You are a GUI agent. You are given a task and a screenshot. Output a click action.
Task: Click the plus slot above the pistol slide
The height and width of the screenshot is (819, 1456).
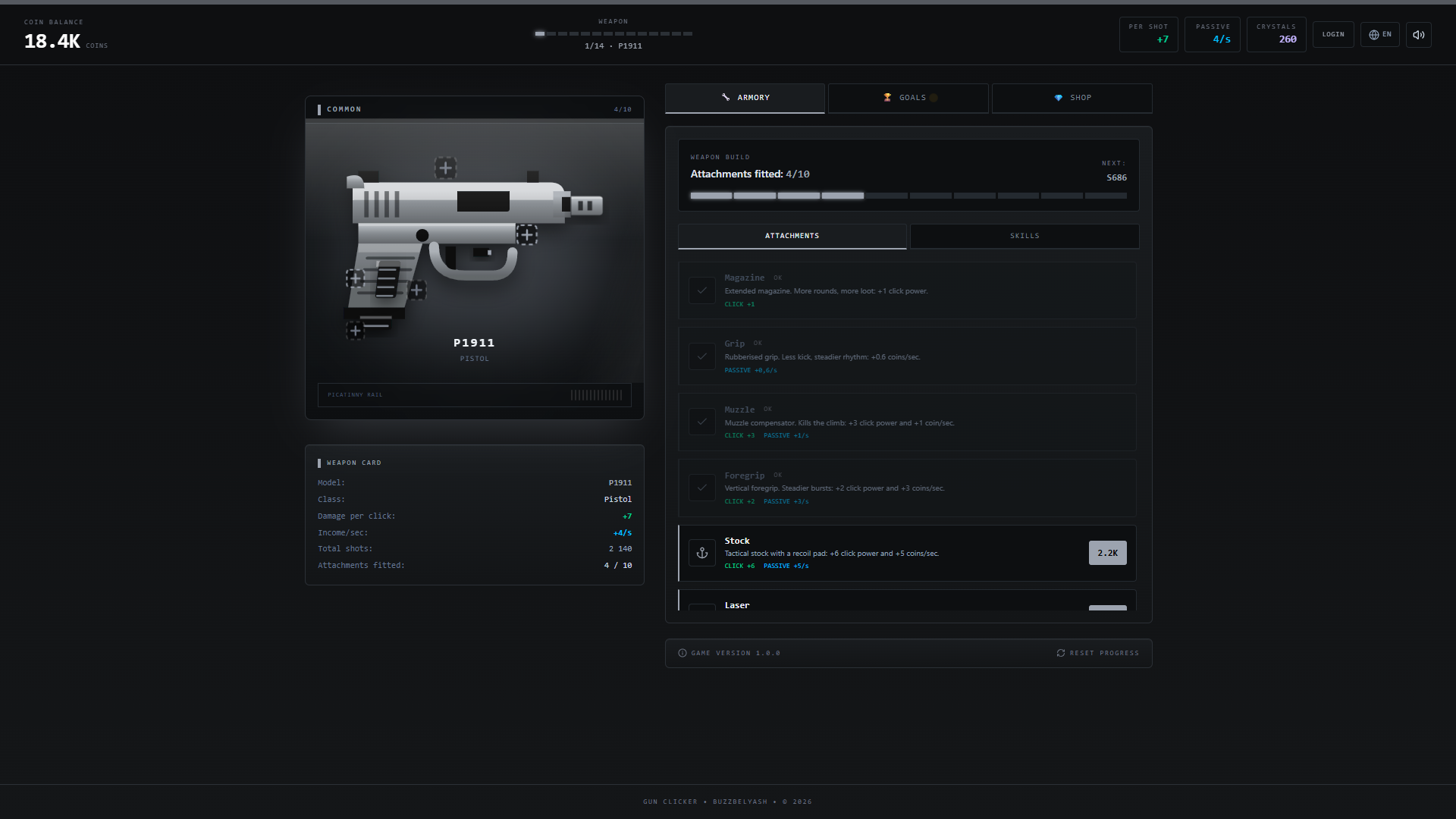coord(445,168)
